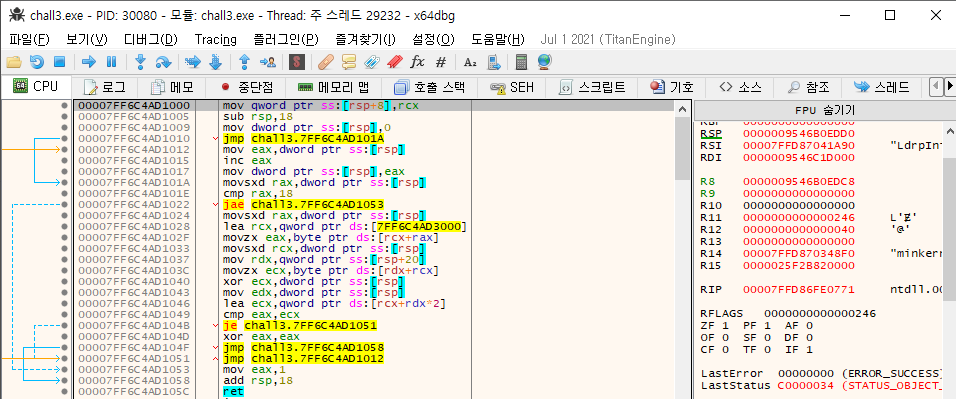956x399 pixels.
Task: Switch to the SEH tab
Action: tap(512, 87)
